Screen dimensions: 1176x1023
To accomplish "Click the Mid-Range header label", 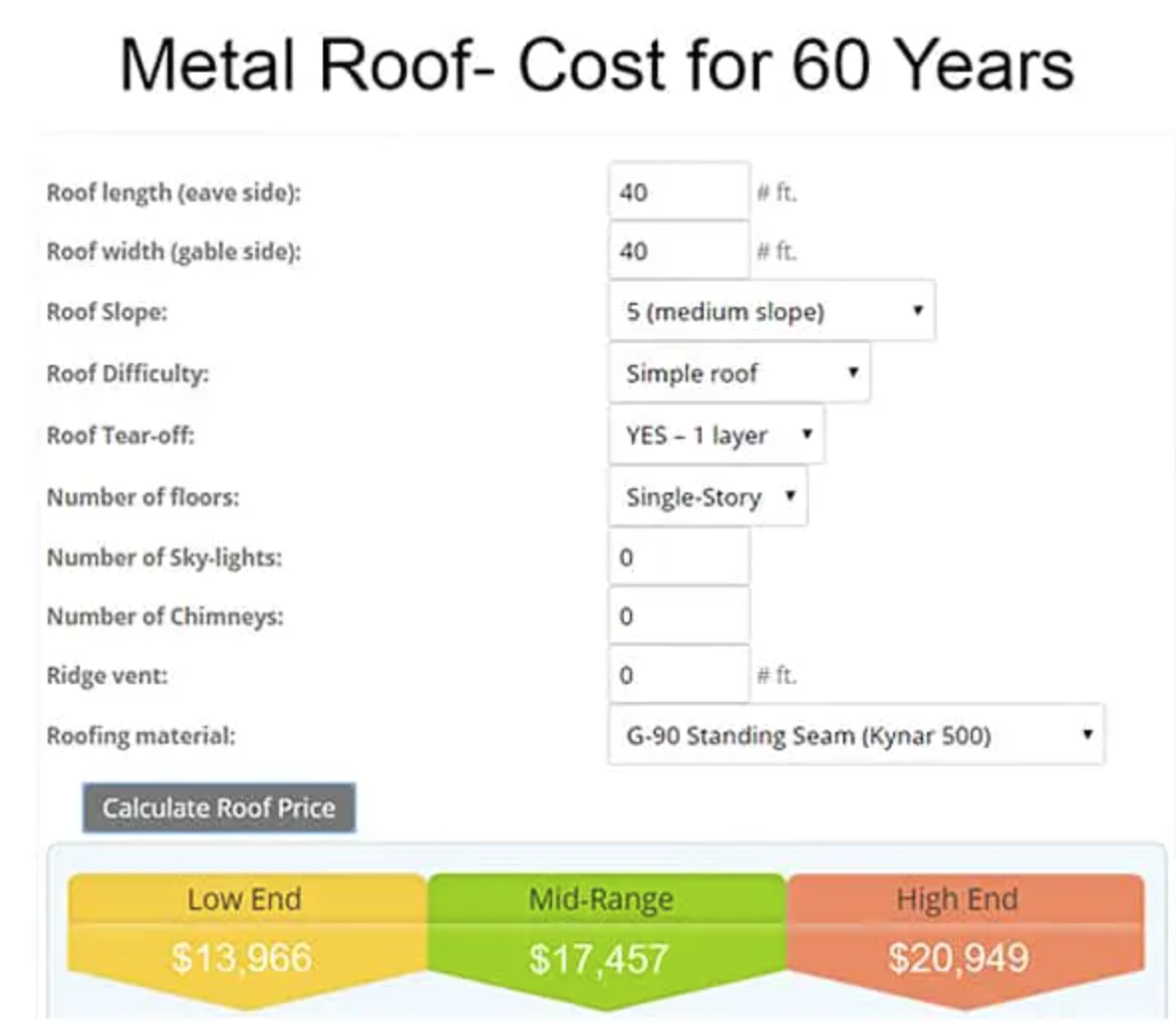I will click(601, 899).
